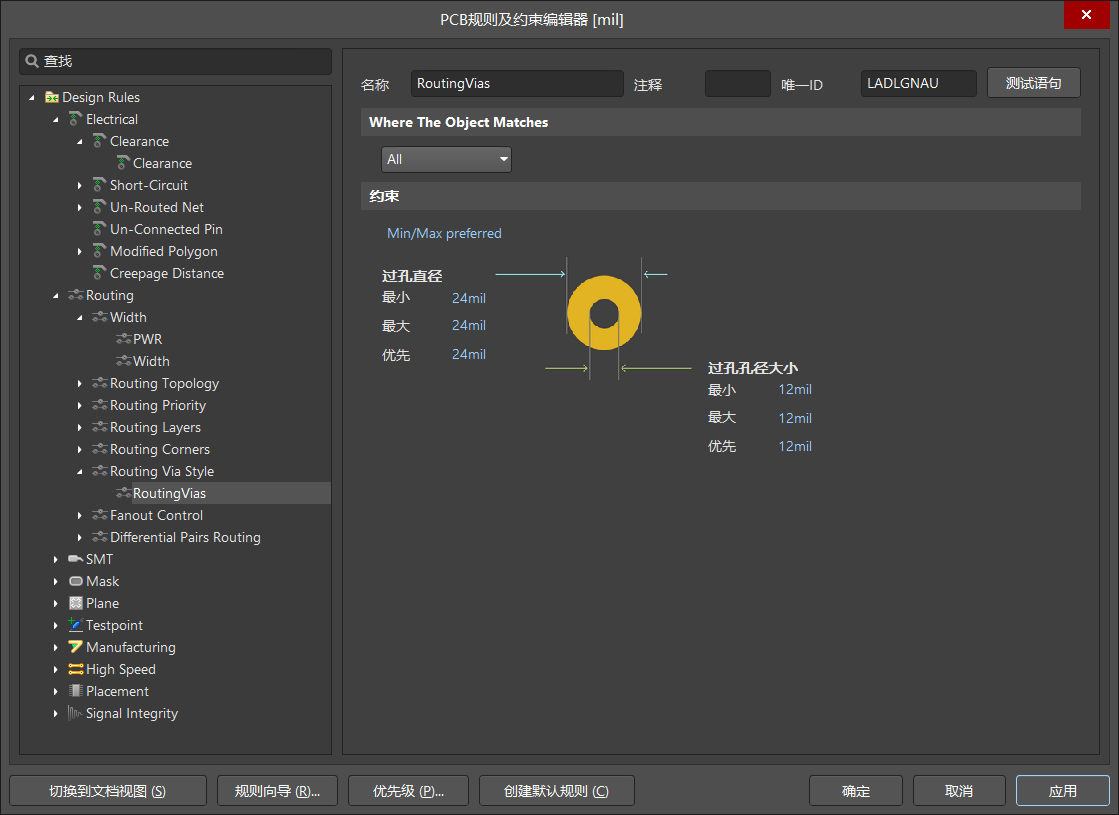Select the Short-Circuit rule icon
The width and height of the screenshot is (1119, 815).
pyautogui.click(x=97, y=185)
